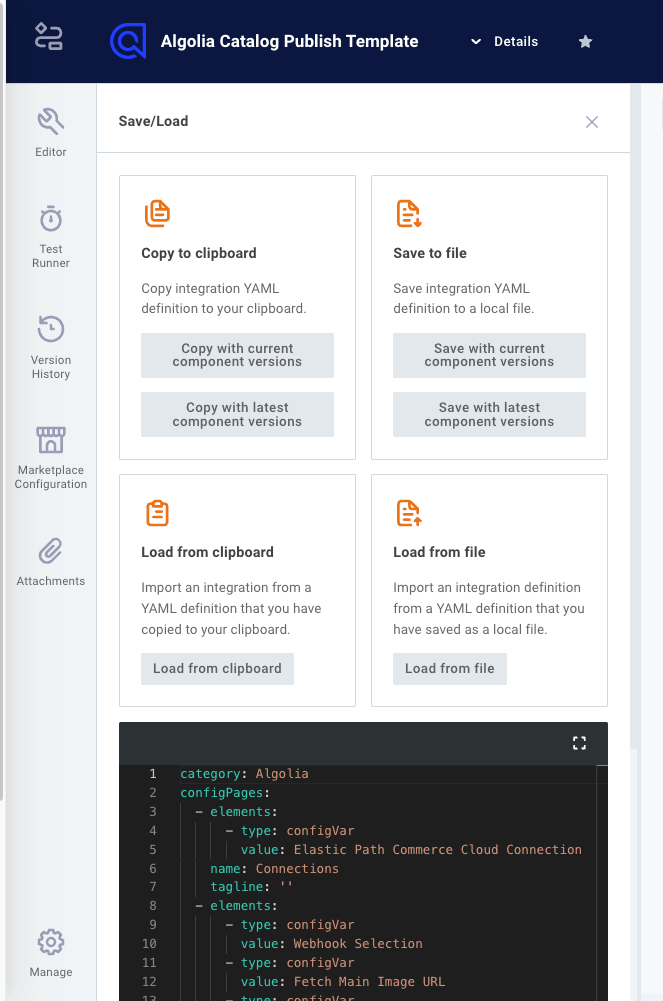The height and width of the screenshot is (1001, 663).
Task: Click the 'category: Algolia' code line
Action: tap(244, 774)
